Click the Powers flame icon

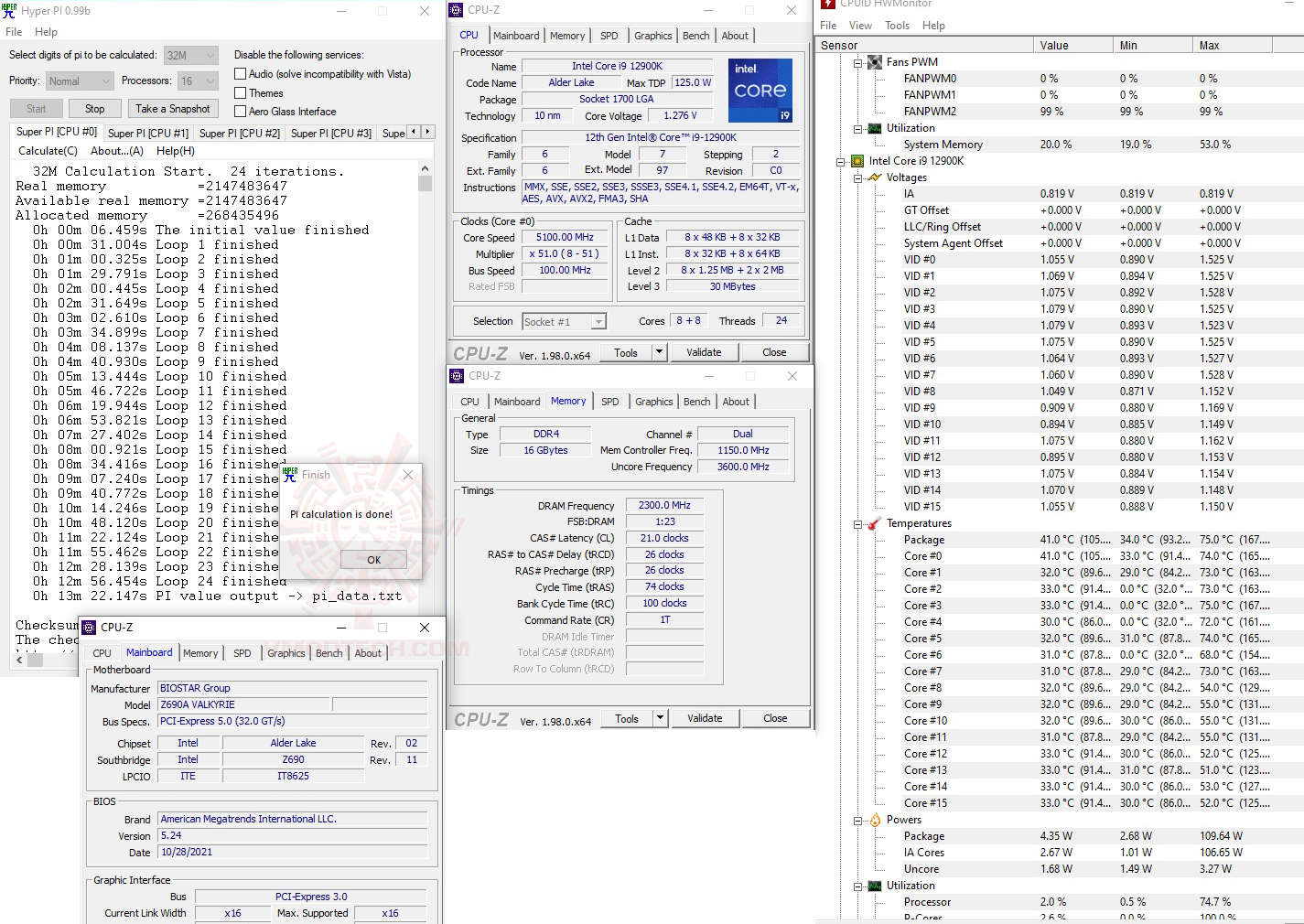pyautogui.click(x=875, y=820)
